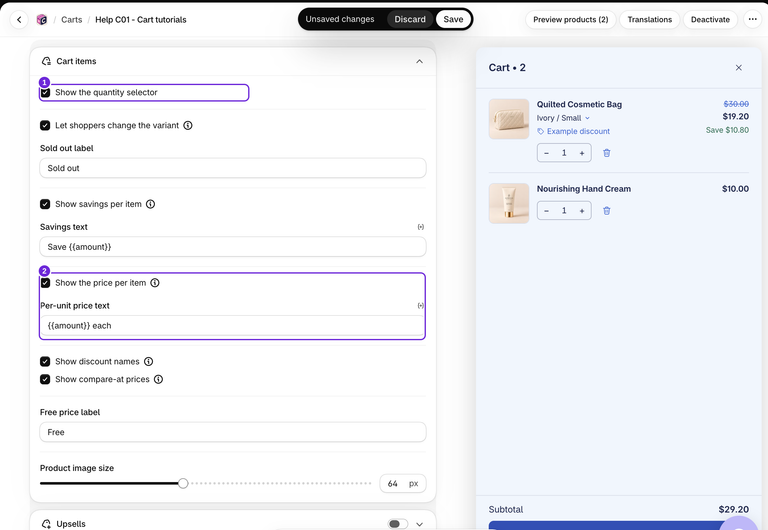Uncheck Show discount names
768x530 pixels.
(45, 361)
